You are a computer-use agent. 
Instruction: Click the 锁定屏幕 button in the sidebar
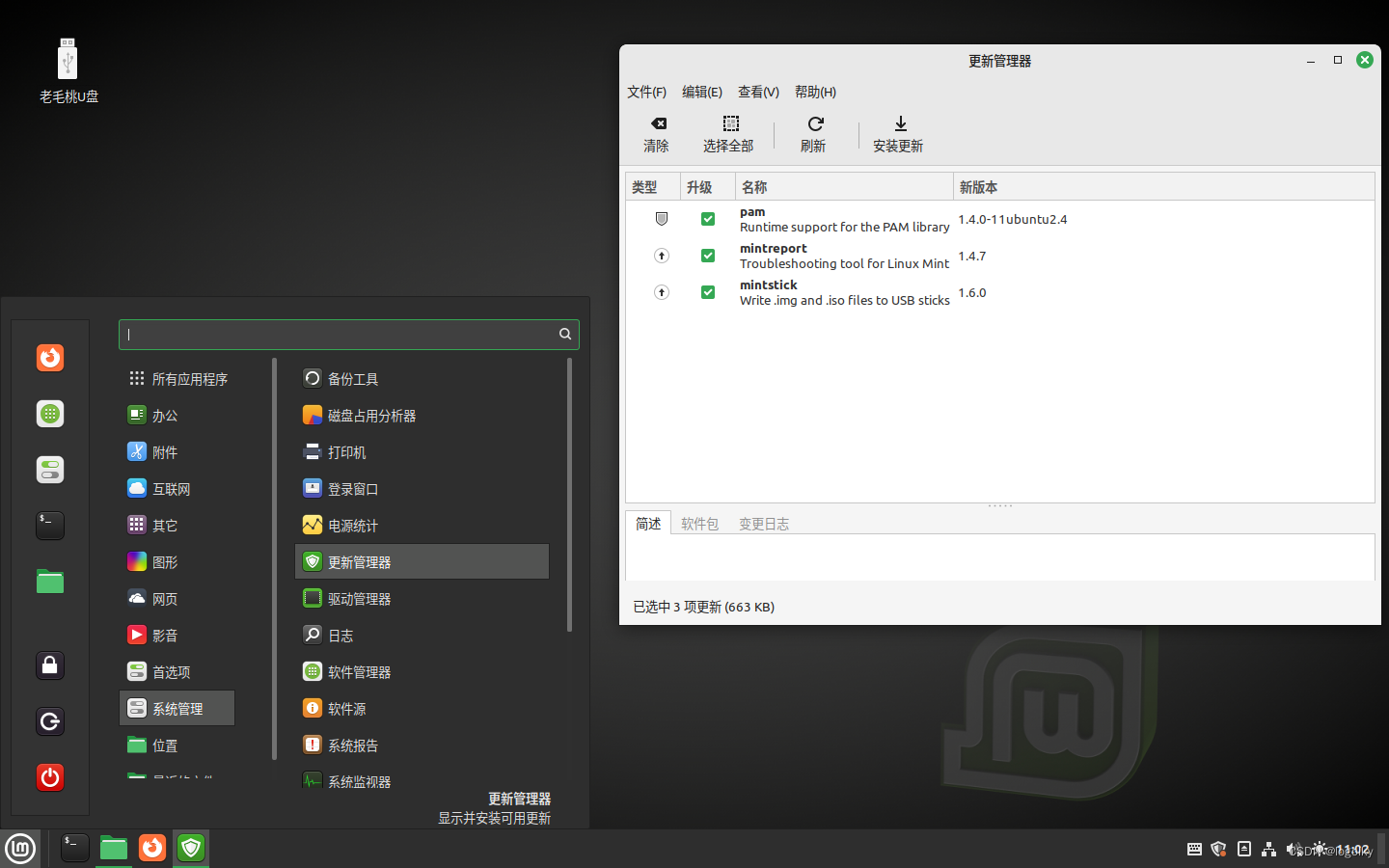(x=49, y=665)
